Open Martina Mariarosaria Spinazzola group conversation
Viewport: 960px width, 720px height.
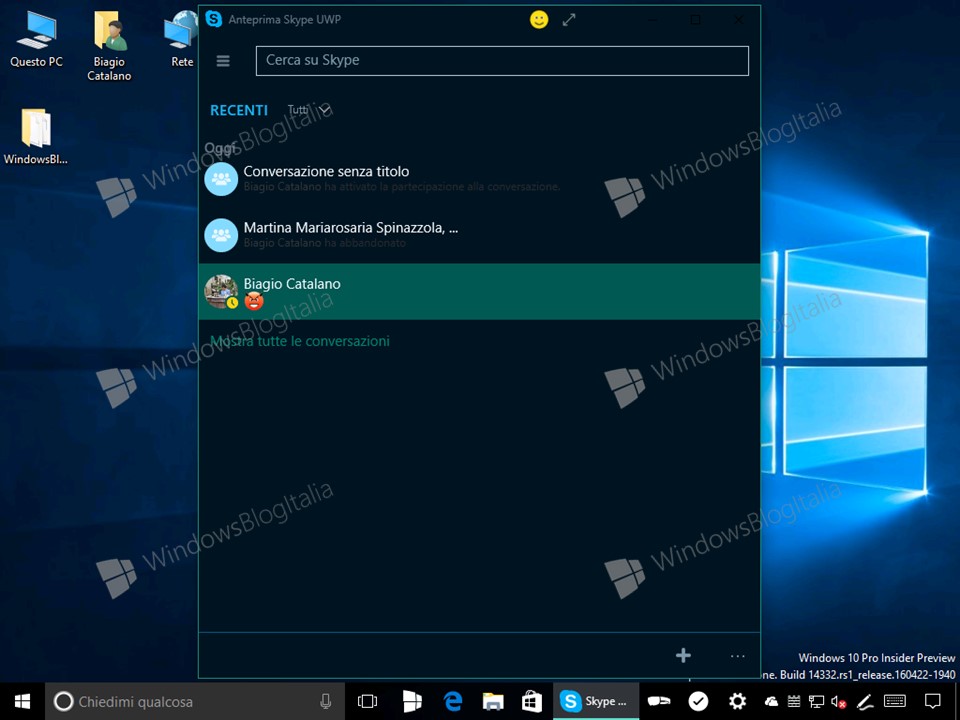[479, 235]
